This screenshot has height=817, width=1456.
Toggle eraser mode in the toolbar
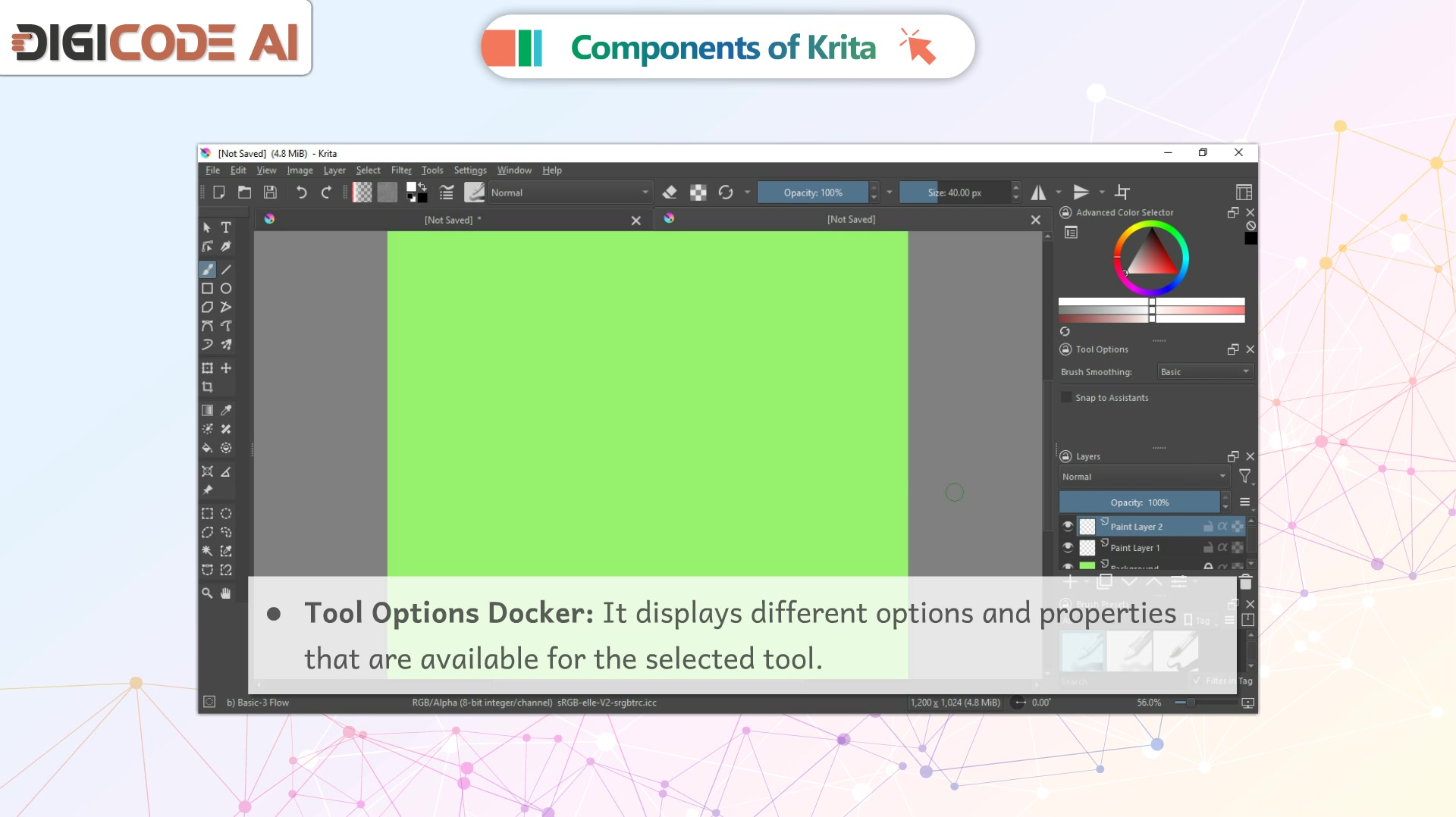pos(670,193)
